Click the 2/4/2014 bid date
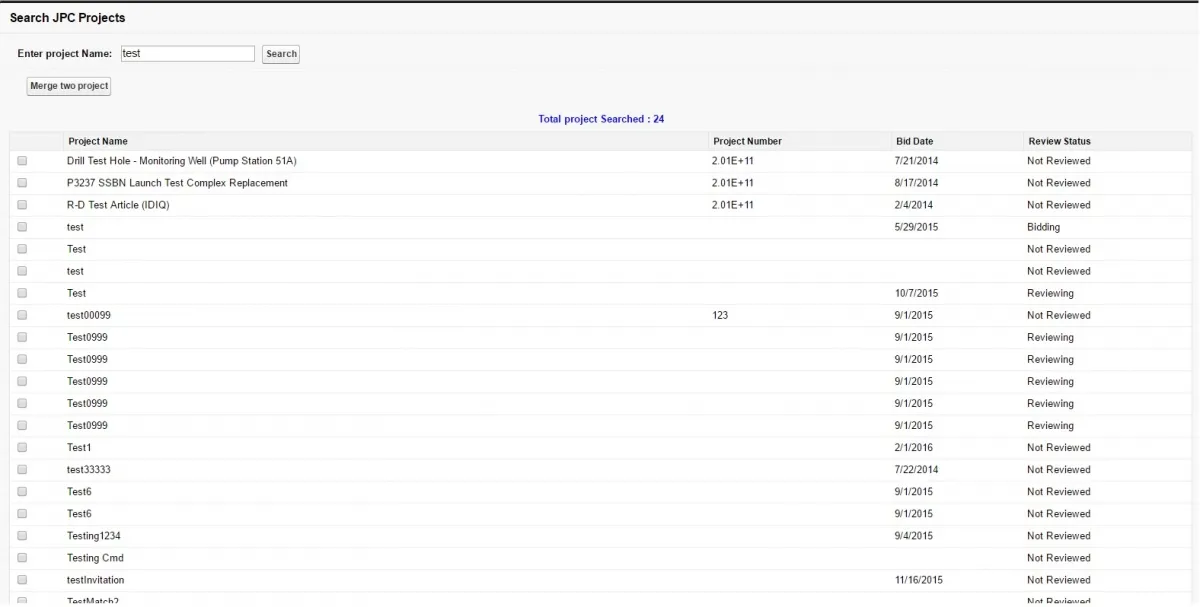Screen dimensions: 1200x607 [x=914, y=205]
